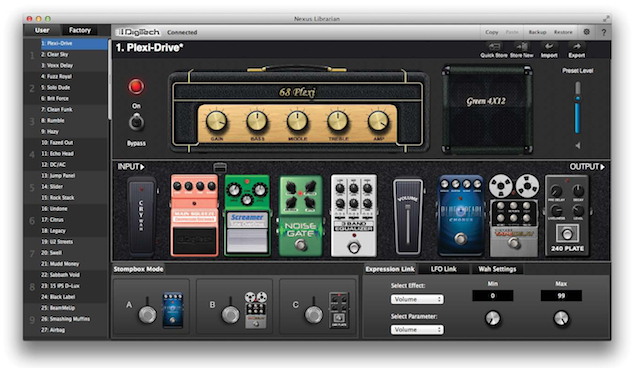Click the Preset Level slider
The image size is (640, 368).
(x=578, y=107)
